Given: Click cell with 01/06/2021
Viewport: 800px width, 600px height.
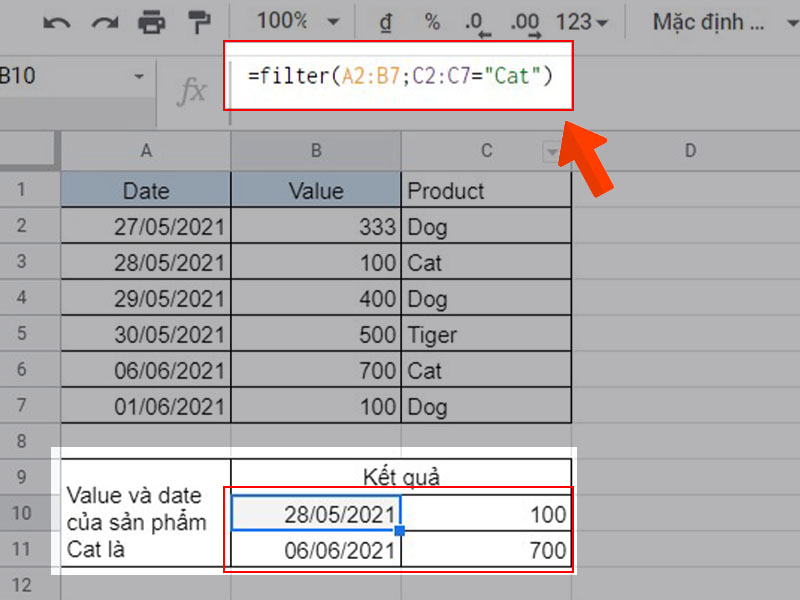Looking at the screenshot, I should click(146, 406).
